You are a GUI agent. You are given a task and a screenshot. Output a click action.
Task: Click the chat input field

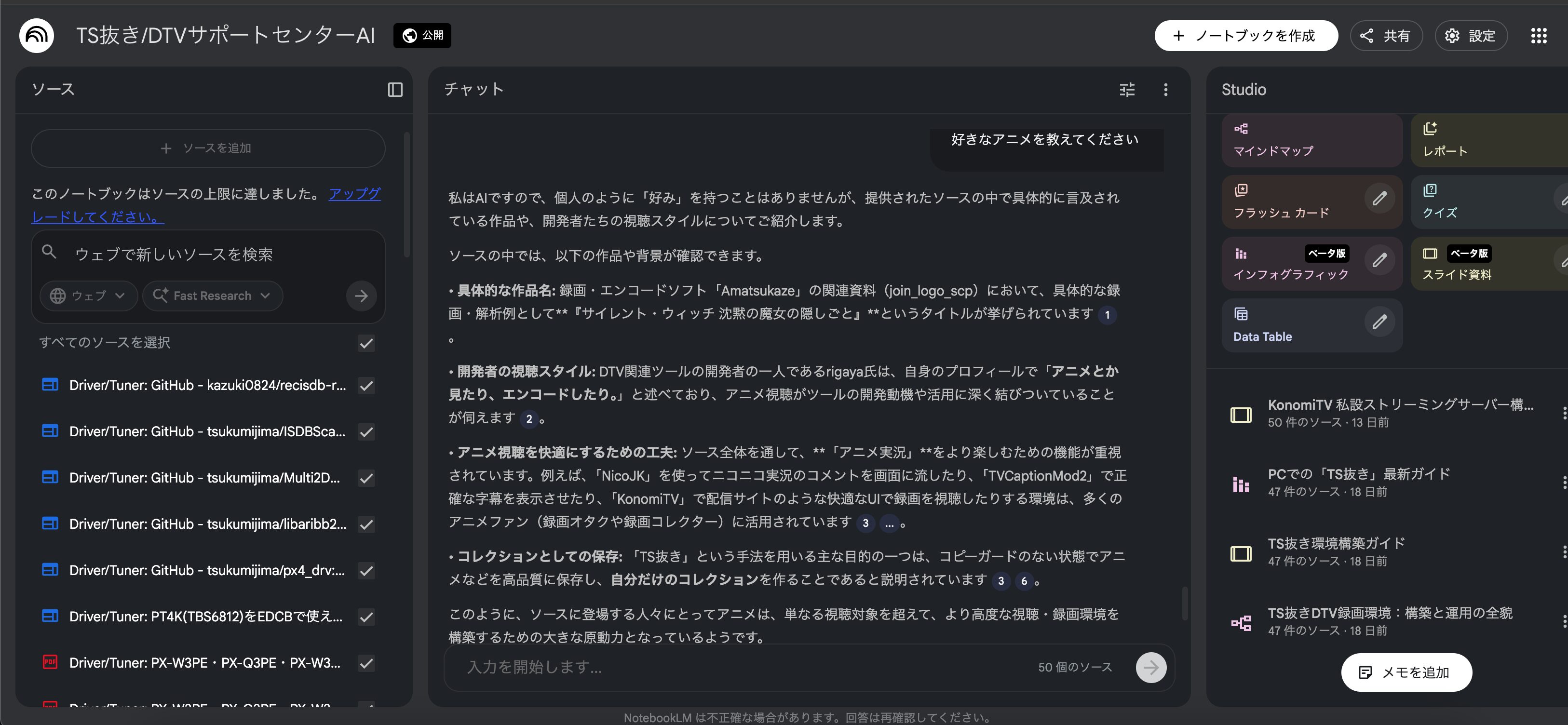pyautogui.click(x=730, y=667)
